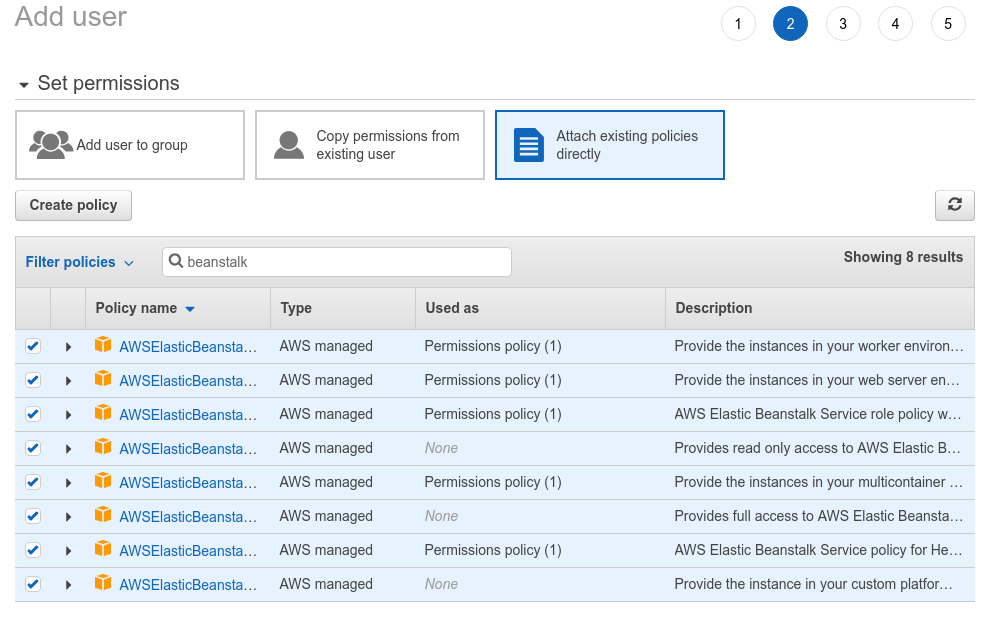Open the policy link in web server row

pyautogui.click(x=188, y=381)
